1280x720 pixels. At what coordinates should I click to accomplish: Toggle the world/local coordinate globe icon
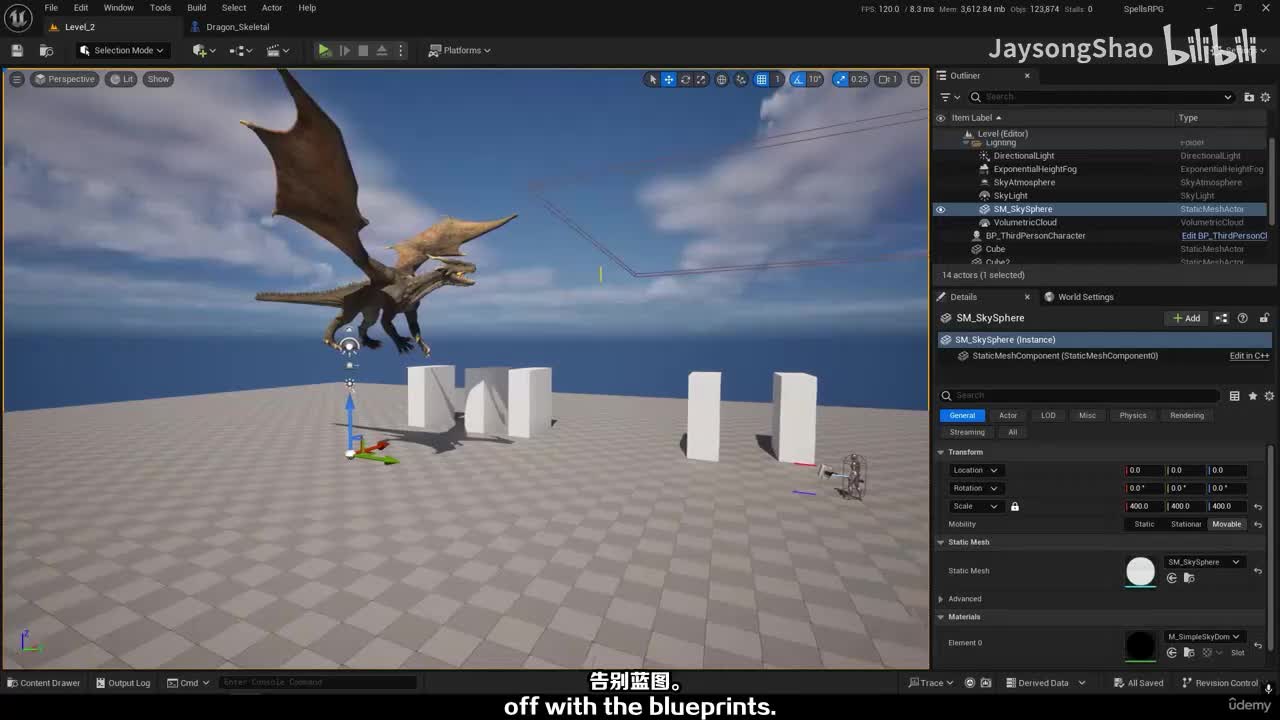click(x=722, y=79)
